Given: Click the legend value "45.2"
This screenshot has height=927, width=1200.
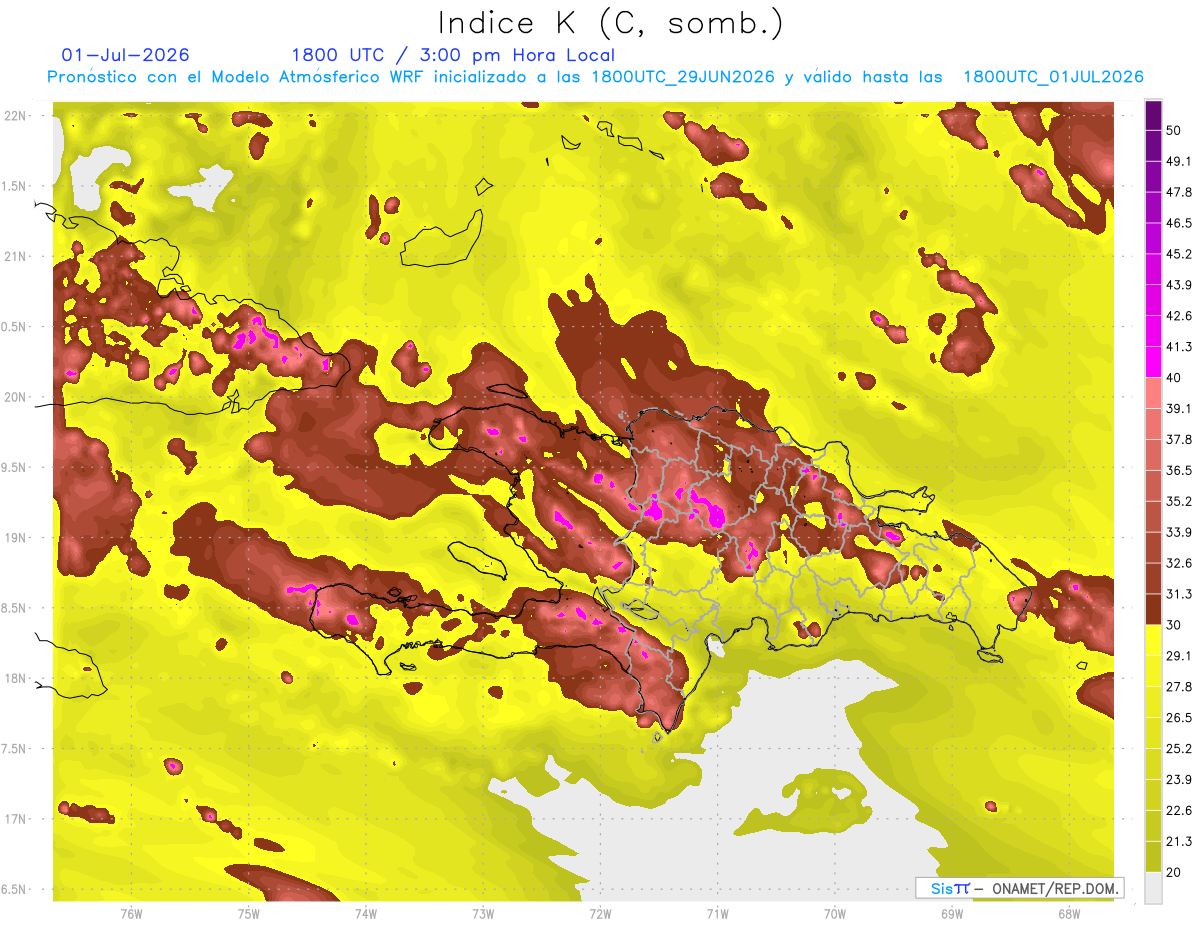Looking at the screenshot, I should coord(1179,254).
